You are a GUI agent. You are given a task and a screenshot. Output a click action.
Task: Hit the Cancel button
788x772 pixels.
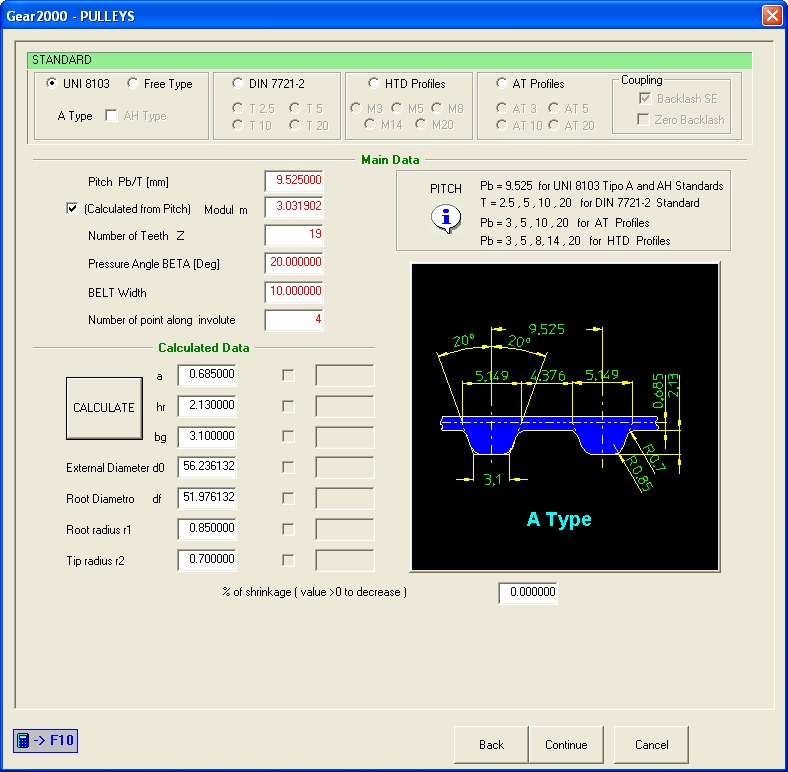(x=651, y=744)
